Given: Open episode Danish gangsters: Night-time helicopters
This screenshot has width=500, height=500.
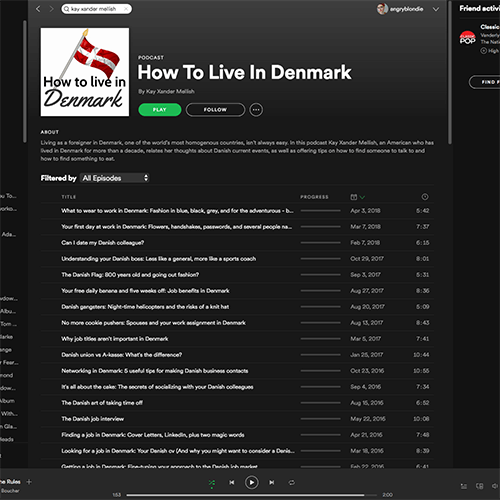Looking at the screenshot, I should (x=145, y=307).
